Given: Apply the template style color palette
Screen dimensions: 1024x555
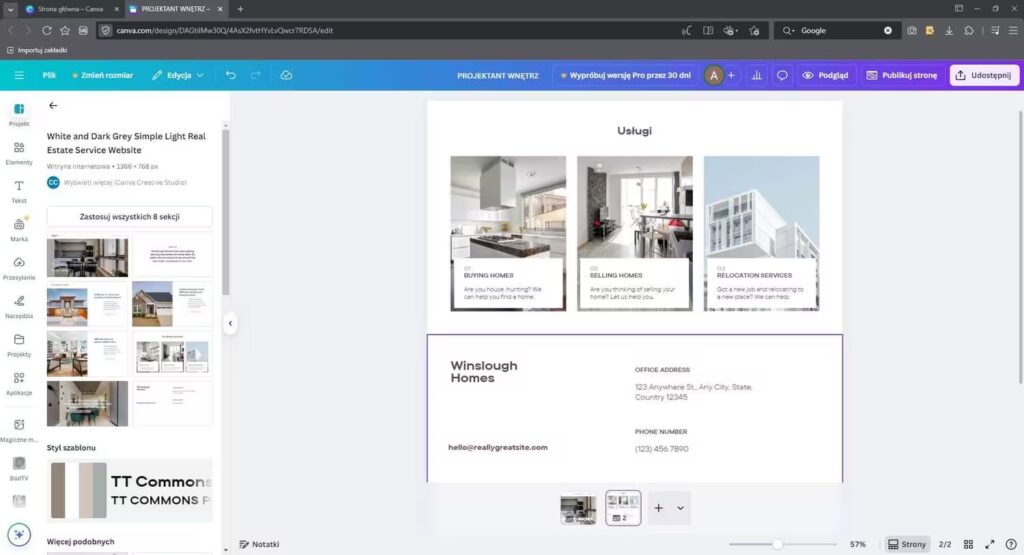Looking at the screenshot, I should pyautogui.click(x=78, y=490).
